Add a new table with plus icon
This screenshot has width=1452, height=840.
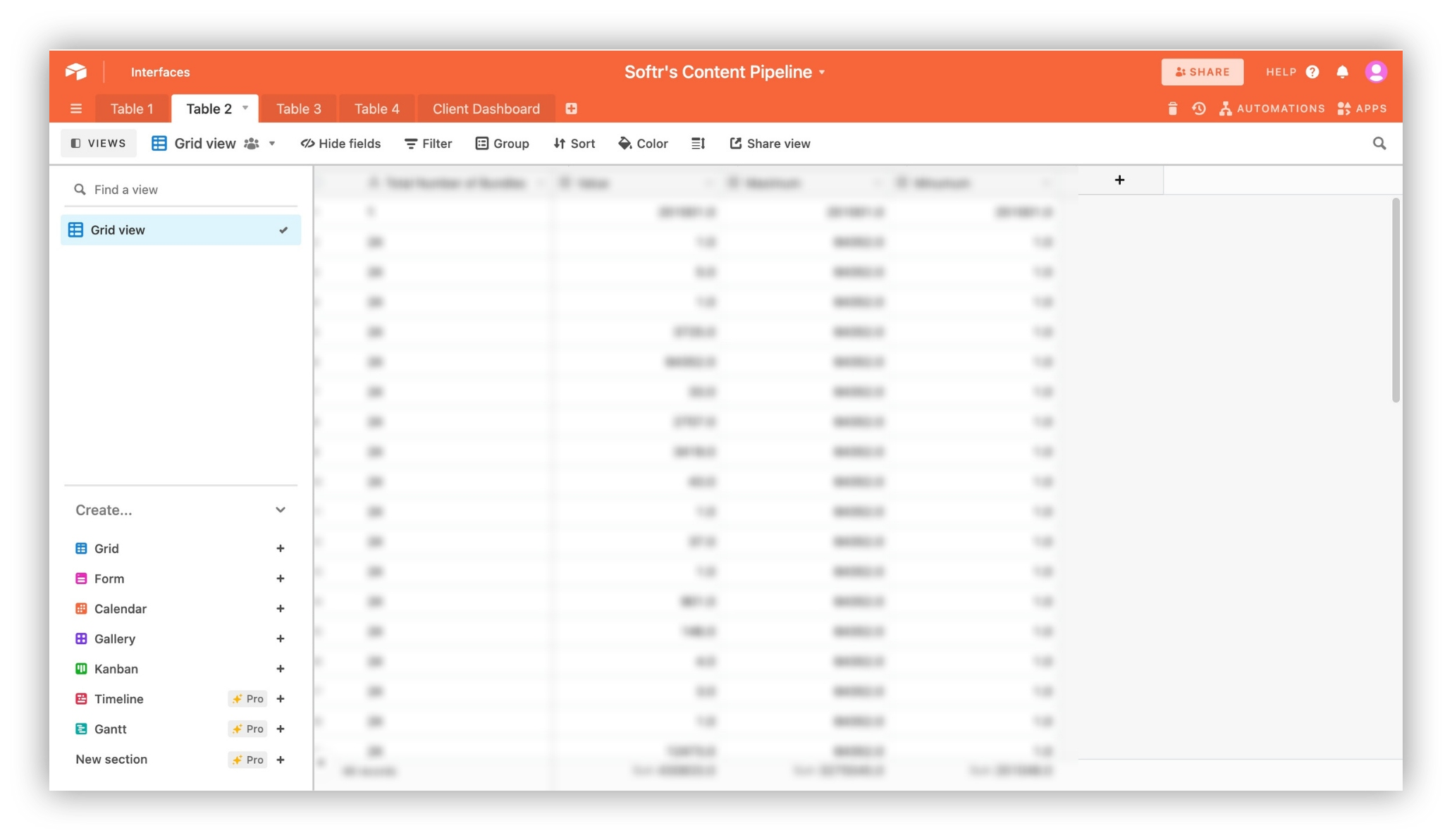[x=572, y=109]
